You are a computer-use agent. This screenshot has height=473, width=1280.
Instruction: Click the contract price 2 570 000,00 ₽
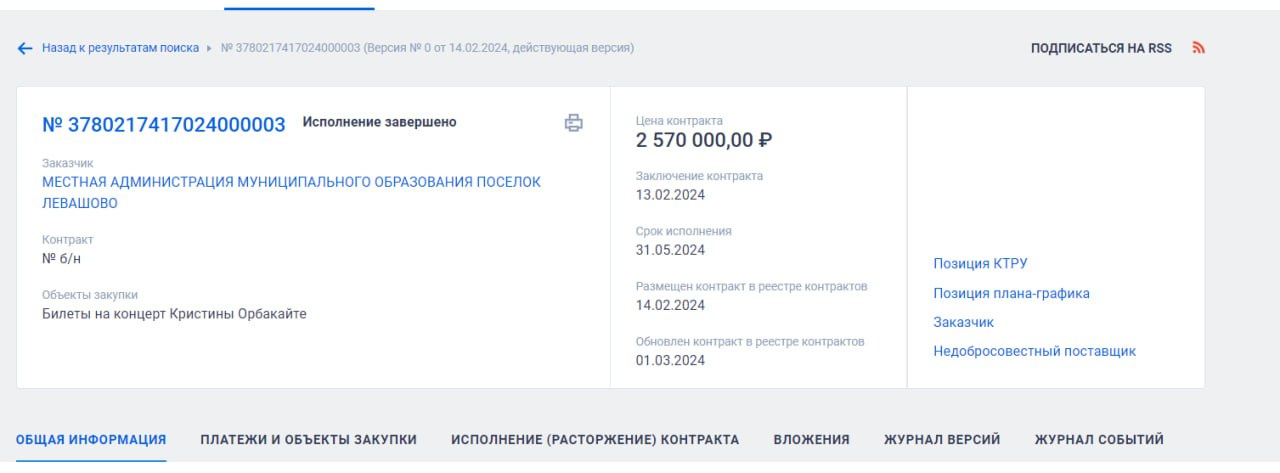pos(704,141)
